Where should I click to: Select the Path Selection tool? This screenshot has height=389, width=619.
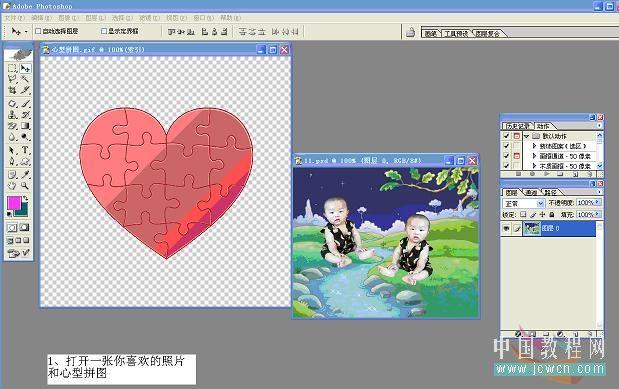[x=12, y=150]
